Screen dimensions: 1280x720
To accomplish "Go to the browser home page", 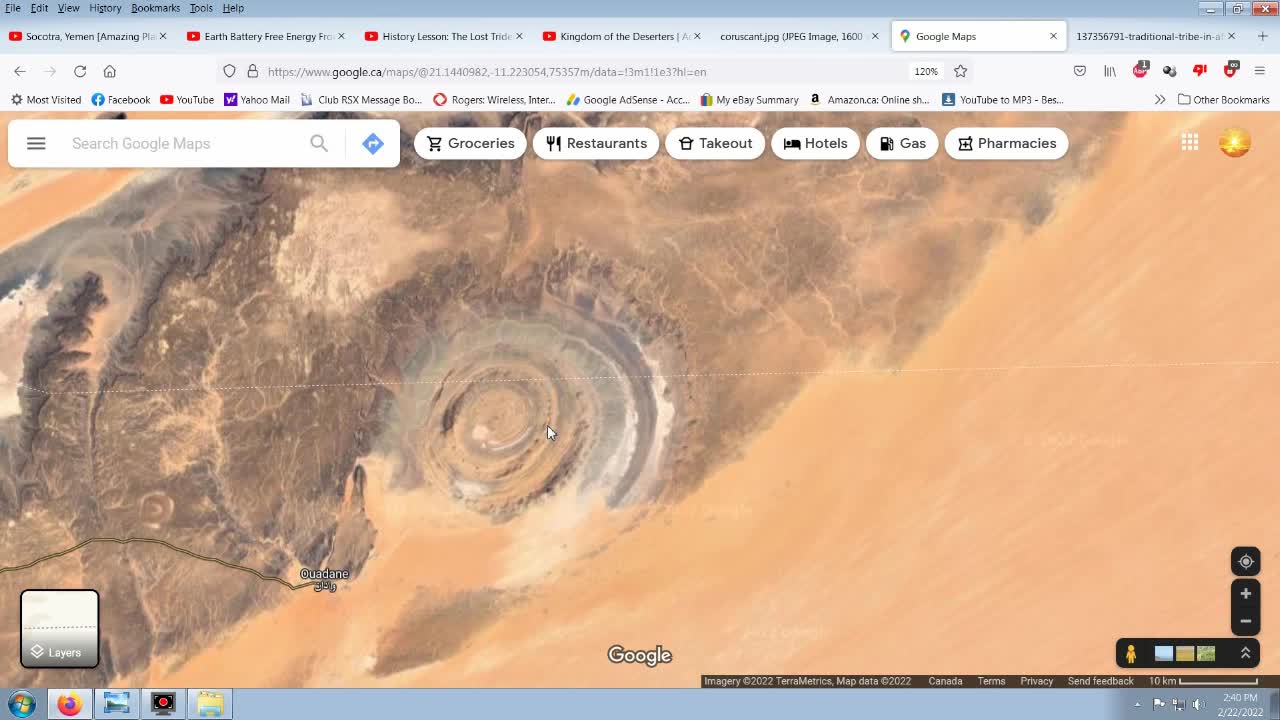I will pos(110,71).
